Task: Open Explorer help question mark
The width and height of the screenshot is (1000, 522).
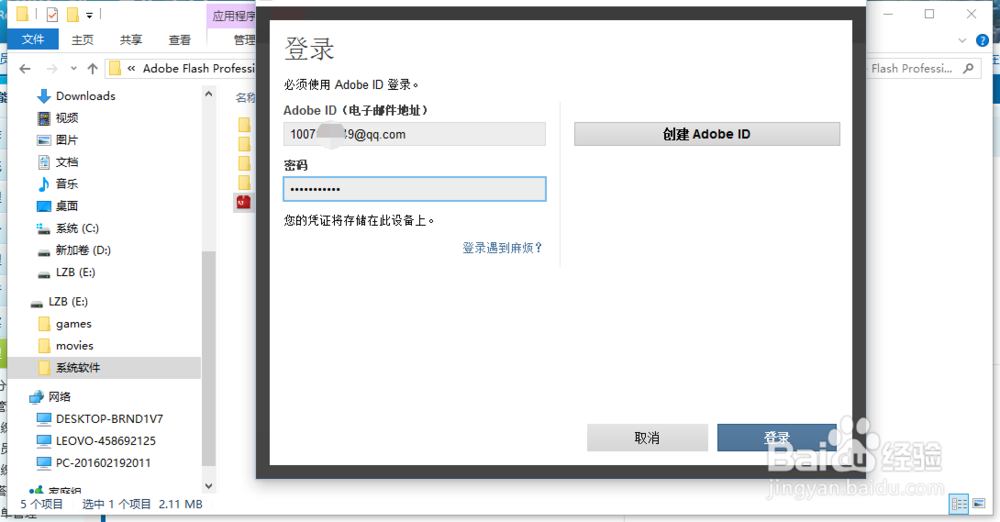Action: 982,40
